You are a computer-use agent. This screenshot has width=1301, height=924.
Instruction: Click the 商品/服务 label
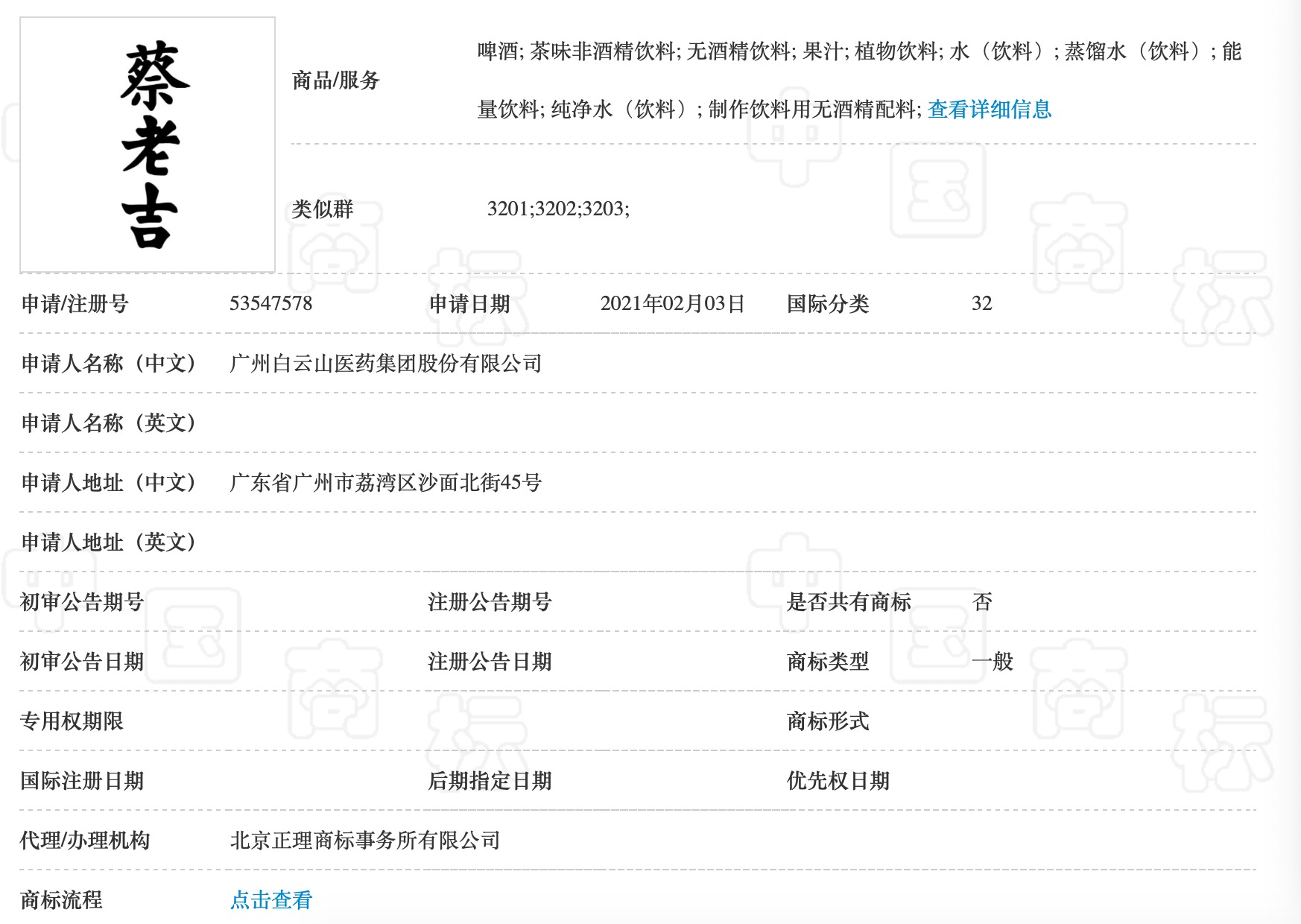(336, 80)
